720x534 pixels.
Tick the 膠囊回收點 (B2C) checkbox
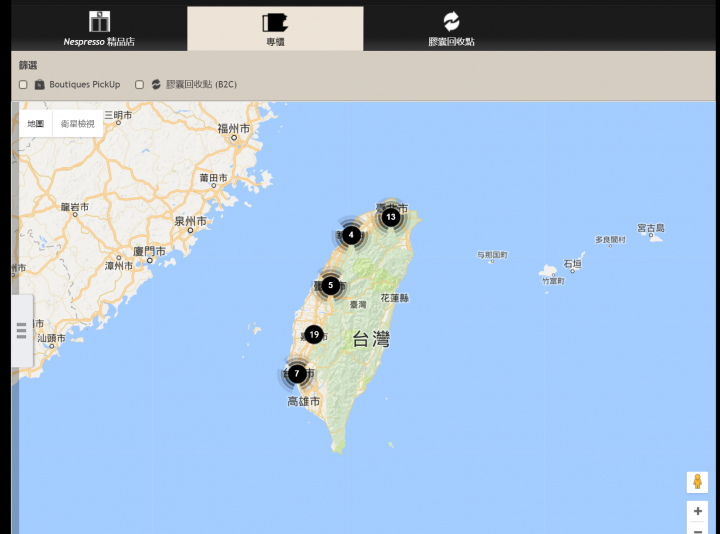140,84
